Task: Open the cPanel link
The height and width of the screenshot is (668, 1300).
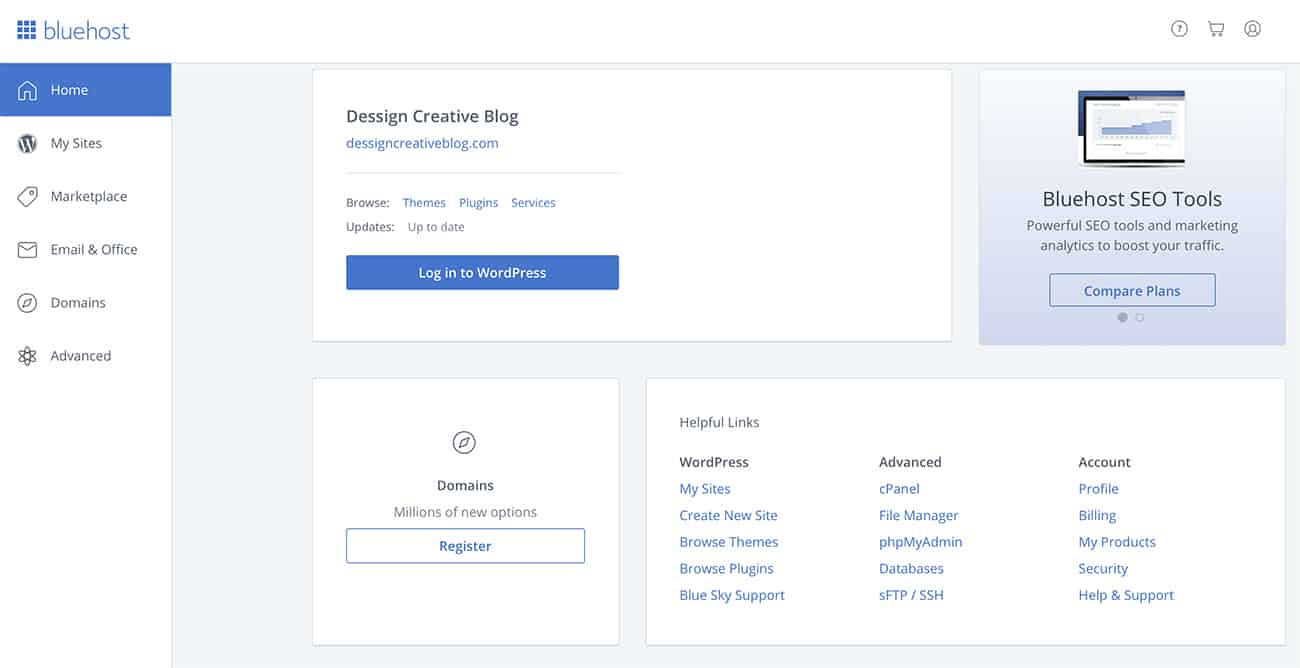Action: click(x=899, y=489)
